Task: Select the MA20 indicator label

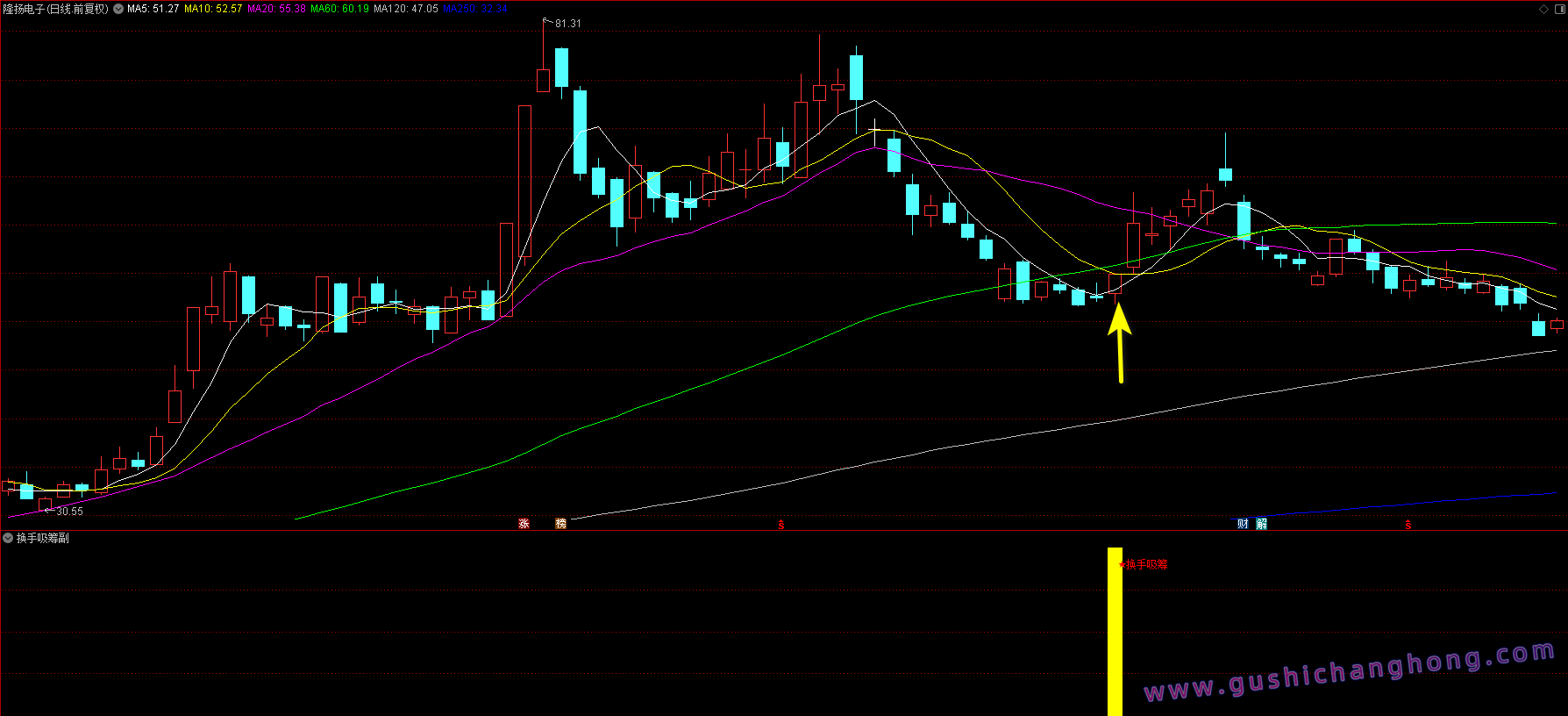Action: point(276,9)
